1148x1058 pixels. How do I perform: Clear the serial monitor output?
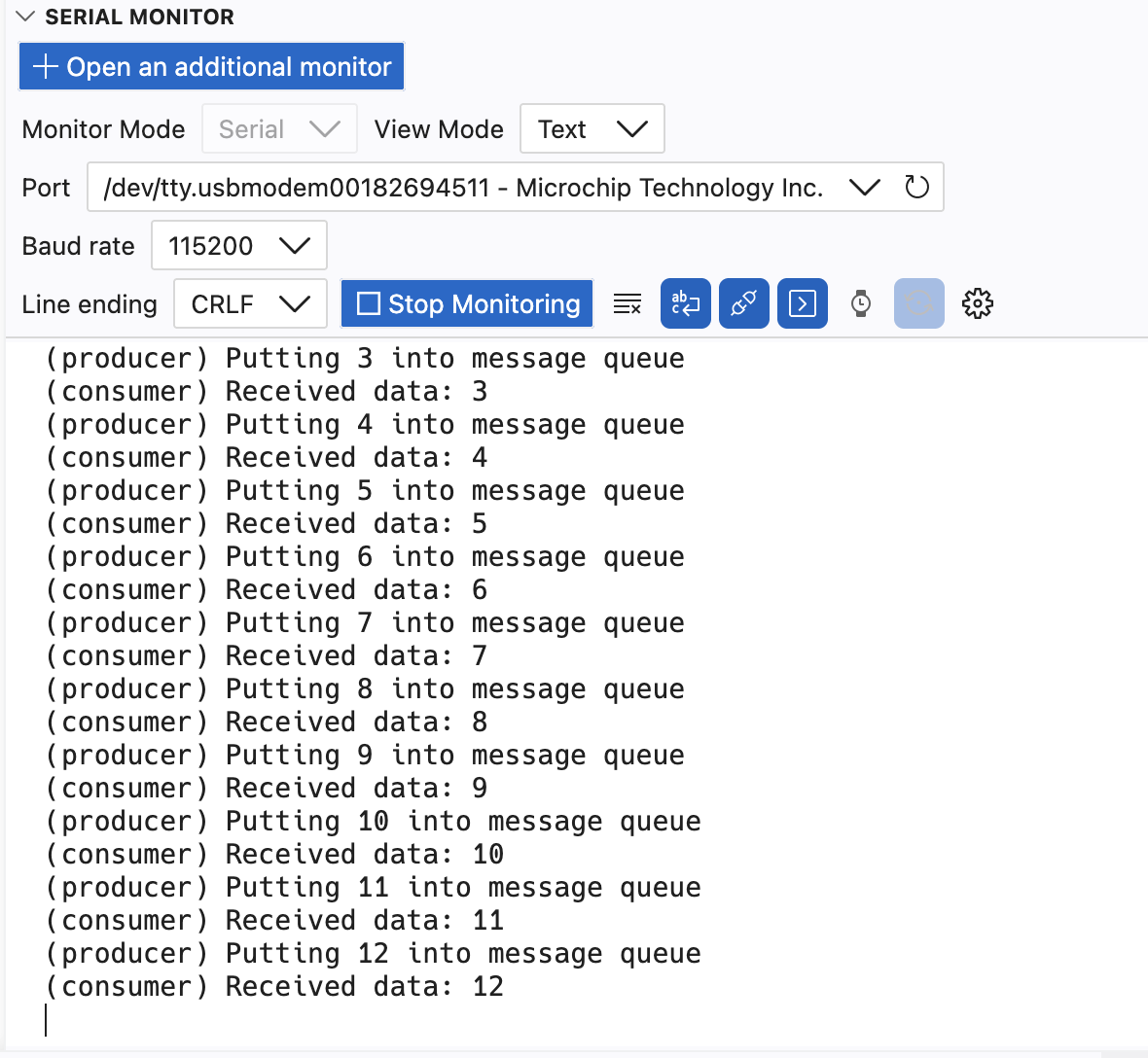628,303
